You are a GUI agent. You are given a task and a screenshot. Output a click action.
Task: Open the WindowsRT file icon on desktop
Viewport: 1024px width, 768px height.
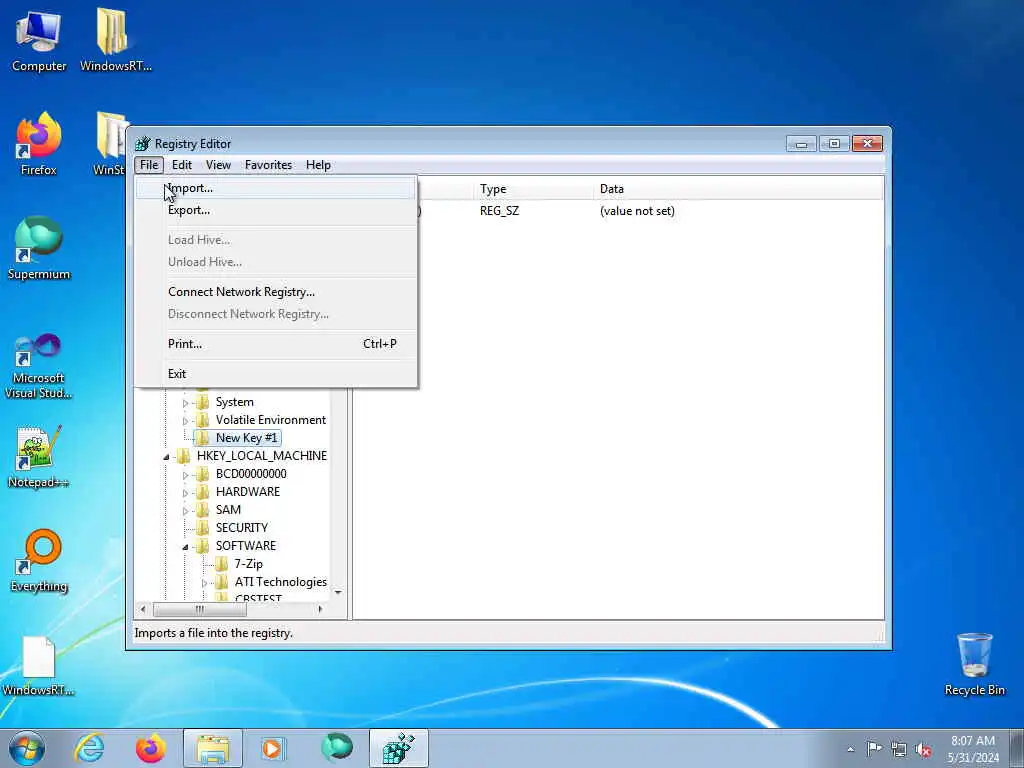39,665
